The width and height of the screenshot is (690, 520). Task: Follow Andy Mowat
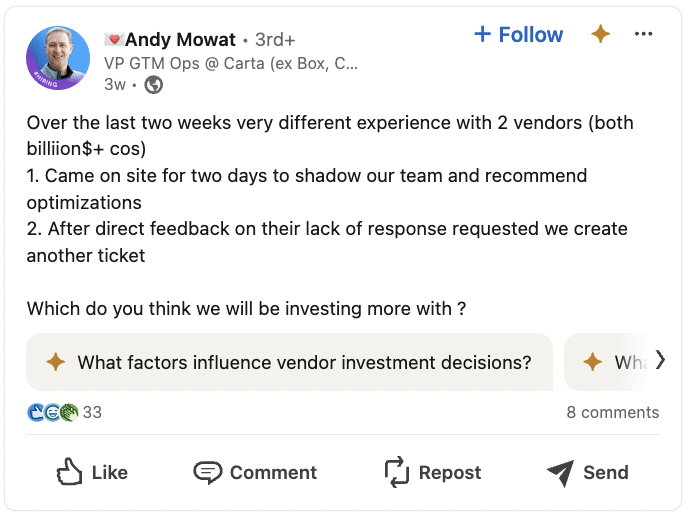[519, 34]
